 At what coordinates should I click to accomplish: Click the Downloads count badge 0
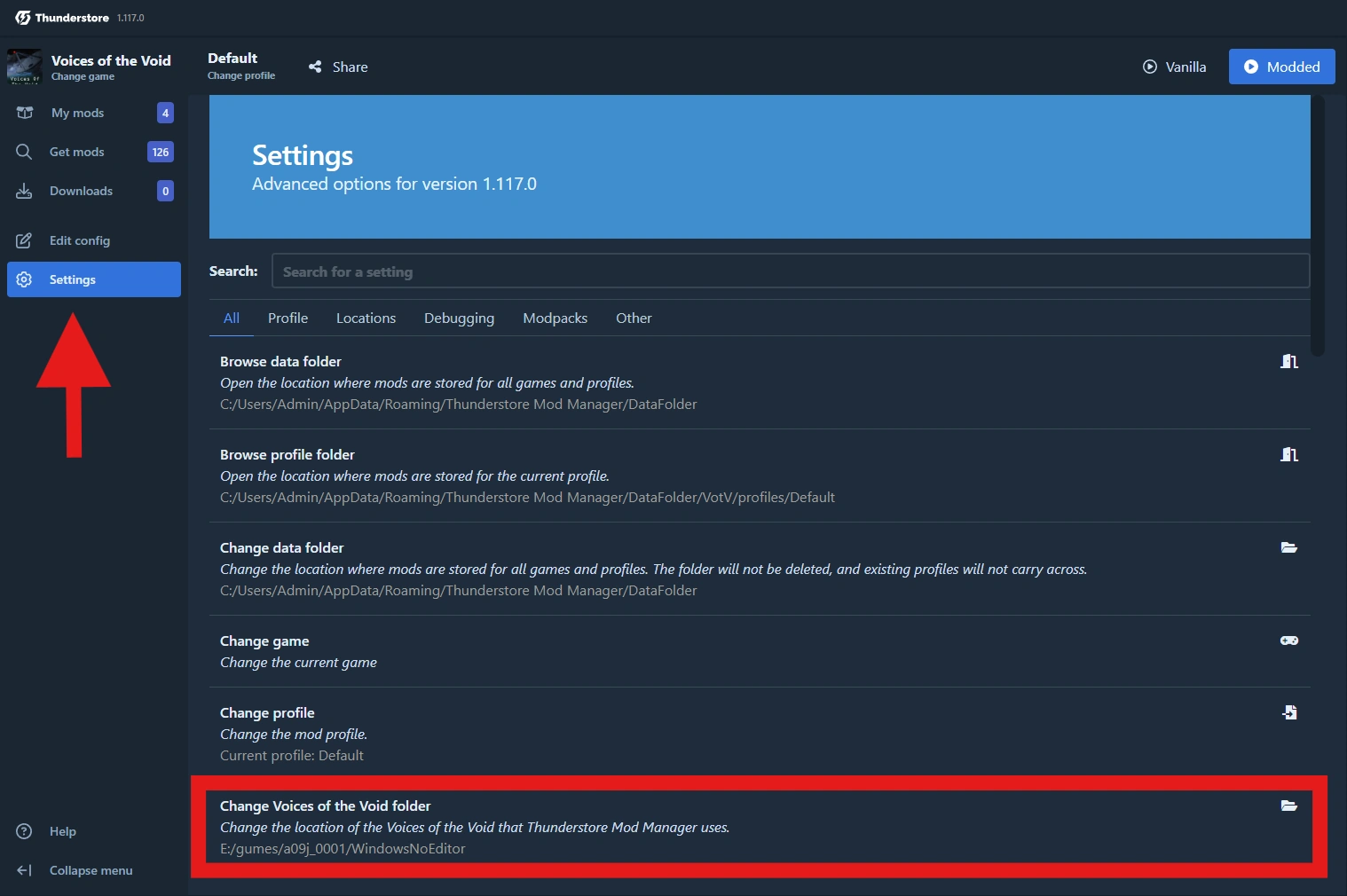pyautogui.click(x=165, y=191)
